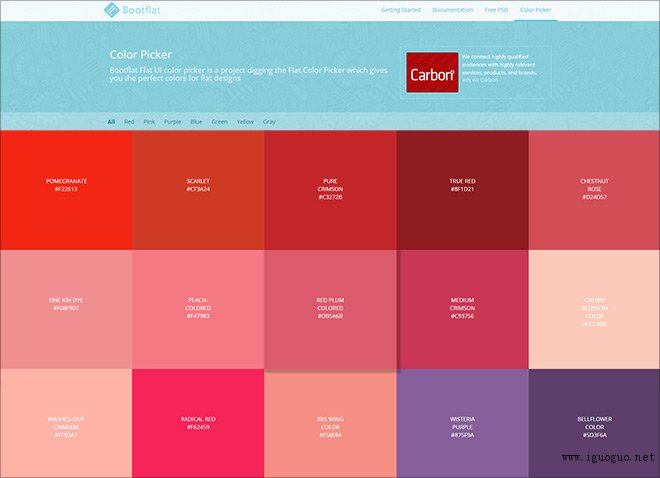Select the Color Picker nav tab
Image resolution: width=660 pixels, height=478 pixels.
[537, 10]
